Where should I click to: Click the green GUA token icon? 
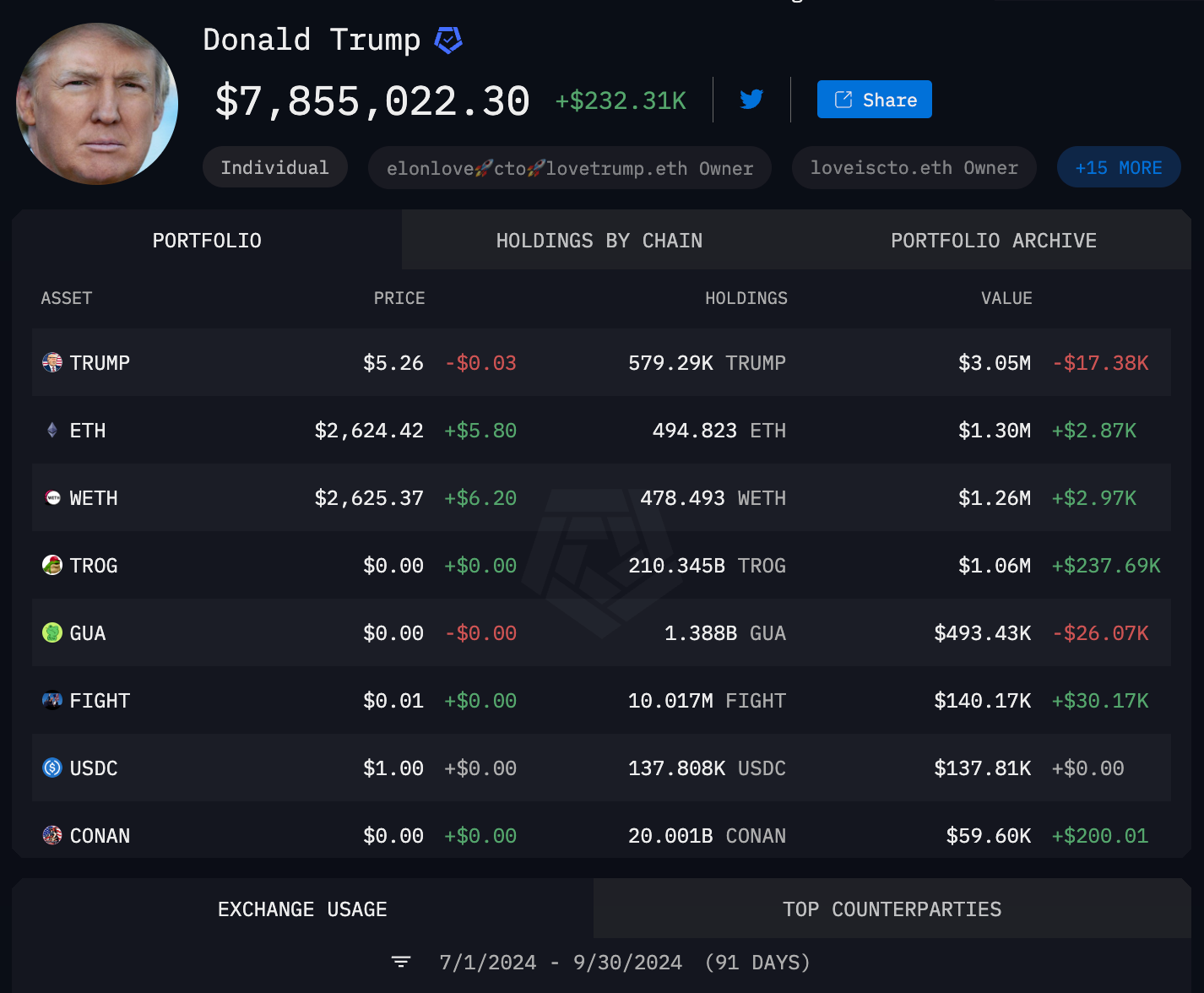tap(52, 632)
